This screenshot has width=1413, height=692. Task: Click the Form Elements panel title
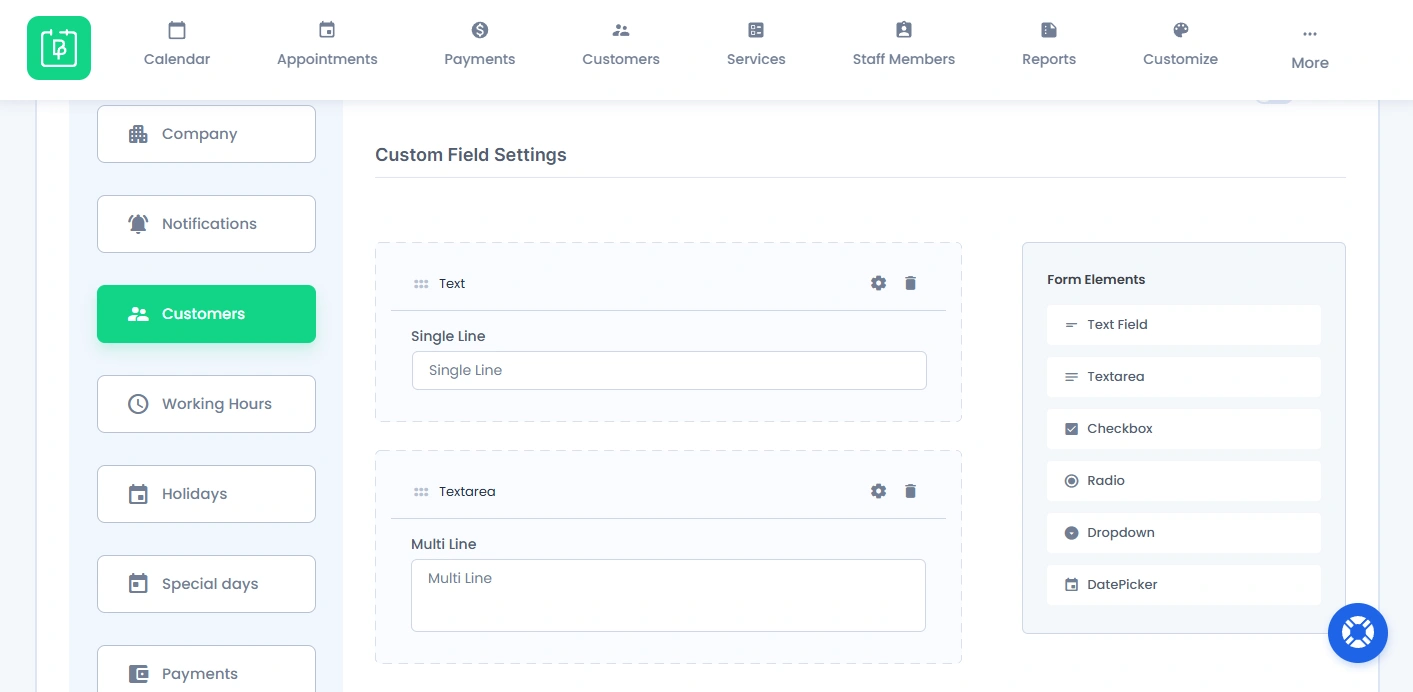pos(1096,280)
